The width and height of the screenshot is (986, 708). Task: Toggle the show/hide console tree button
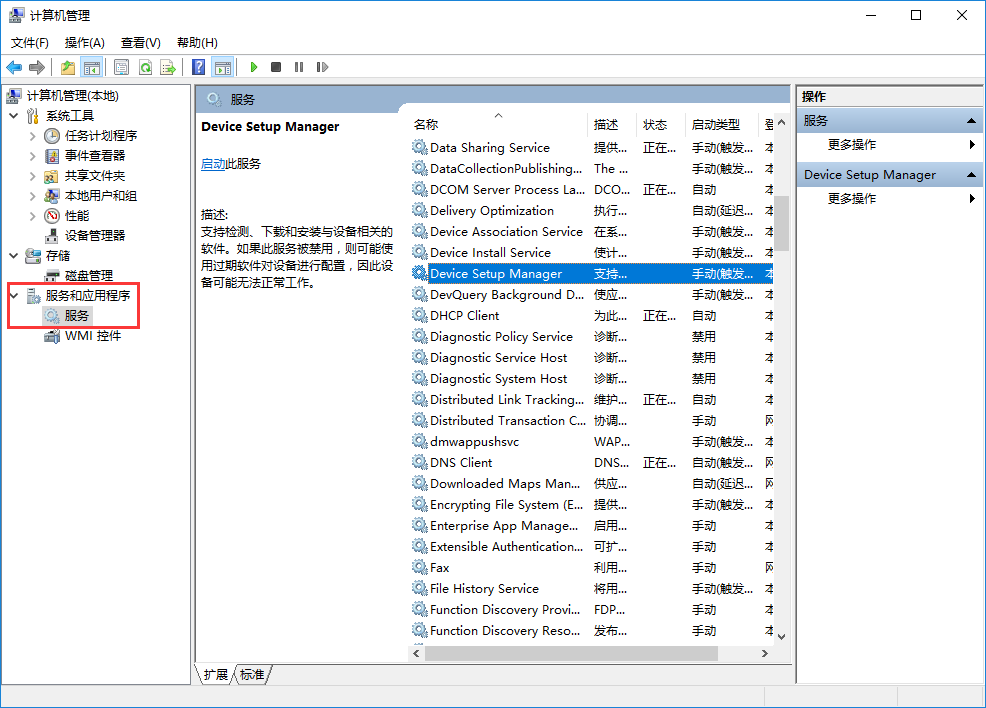point(92,67)
